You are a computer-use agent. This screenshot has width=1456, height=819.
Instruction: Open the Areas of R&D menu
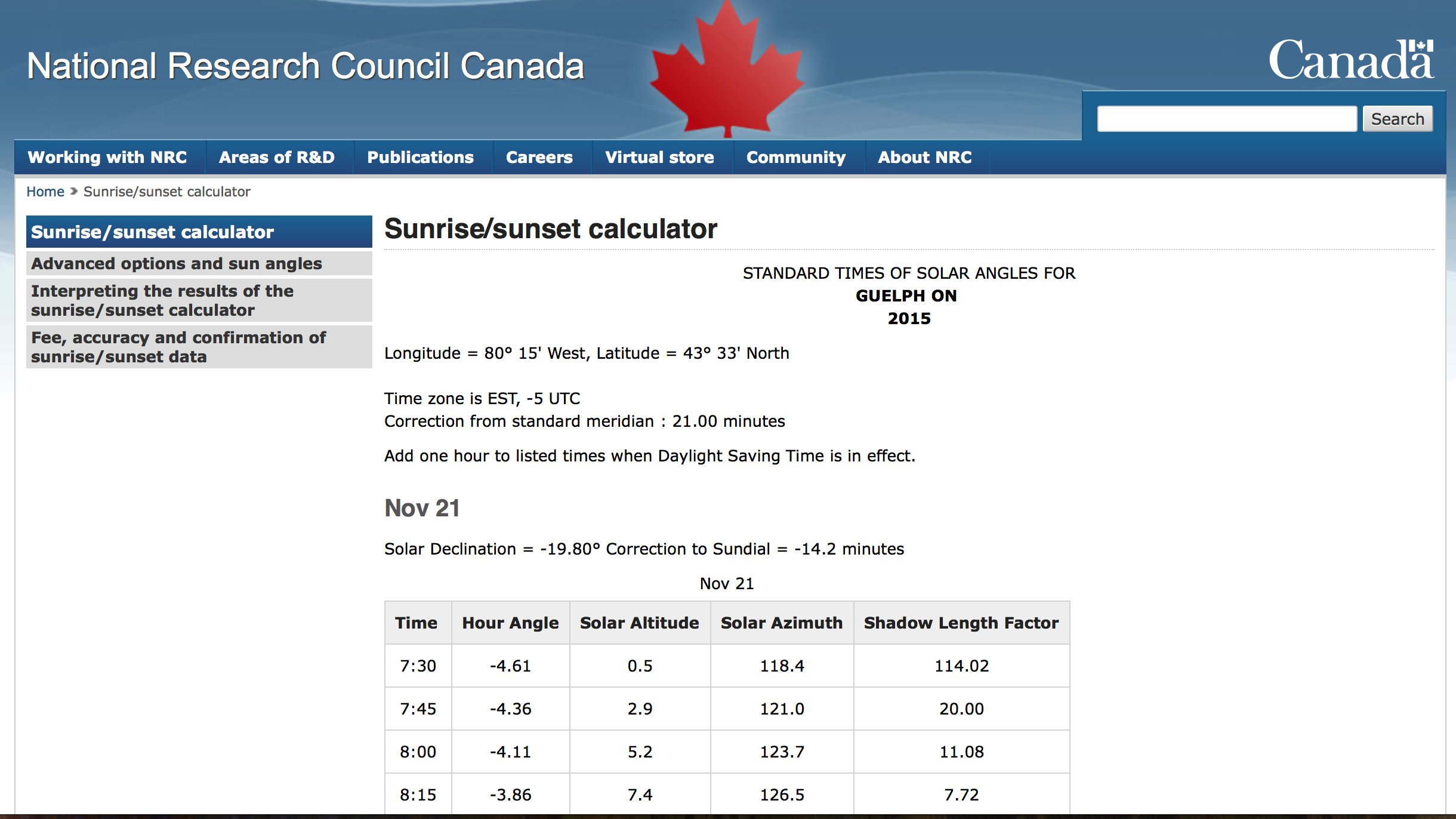[x=277, y=158]
